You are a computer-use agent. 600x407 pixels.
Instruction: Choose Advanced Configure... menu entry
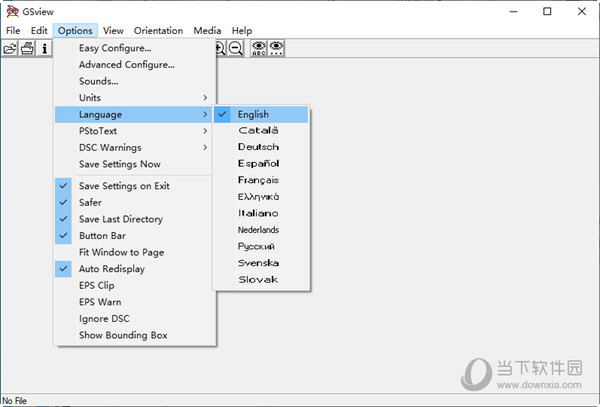click(133, 65)
